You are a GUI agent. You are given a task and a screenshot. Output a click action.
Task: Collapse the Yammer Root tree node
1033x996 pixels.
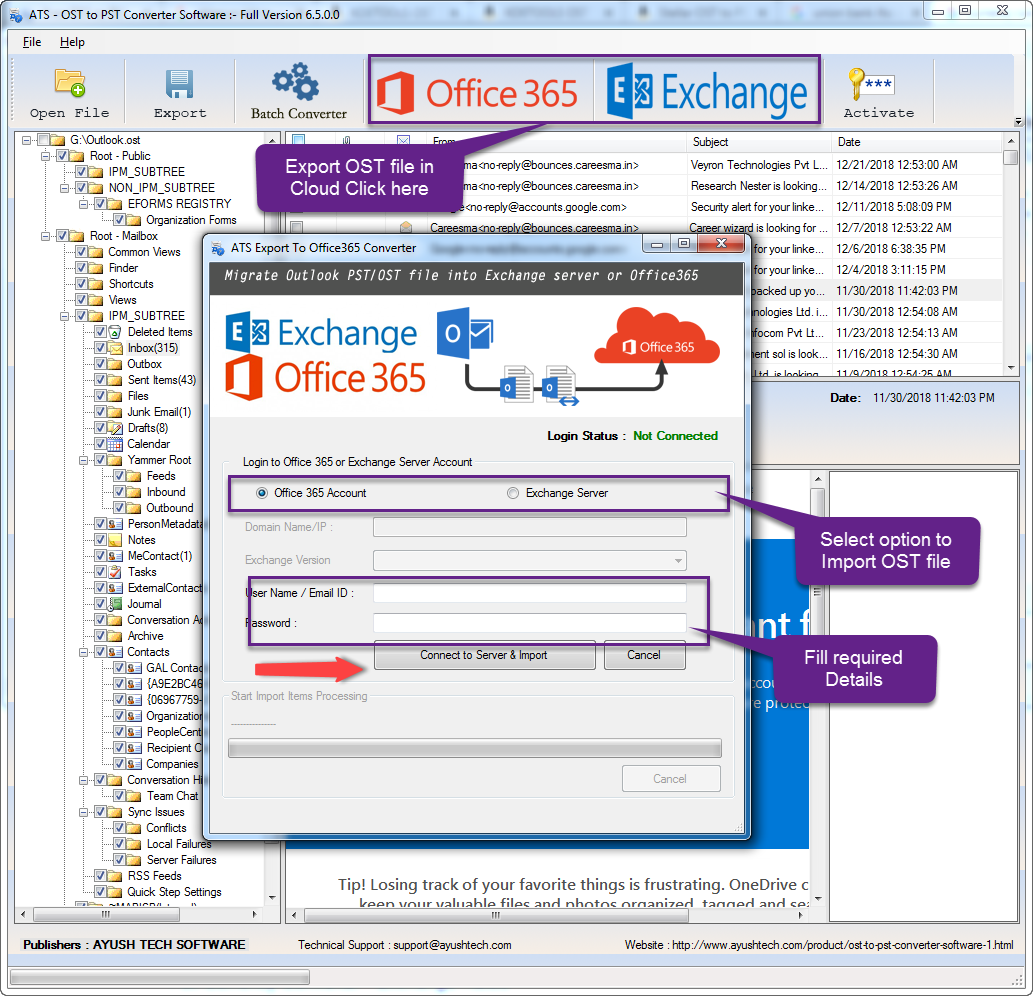pyautogui.click(x=83, y=460)
